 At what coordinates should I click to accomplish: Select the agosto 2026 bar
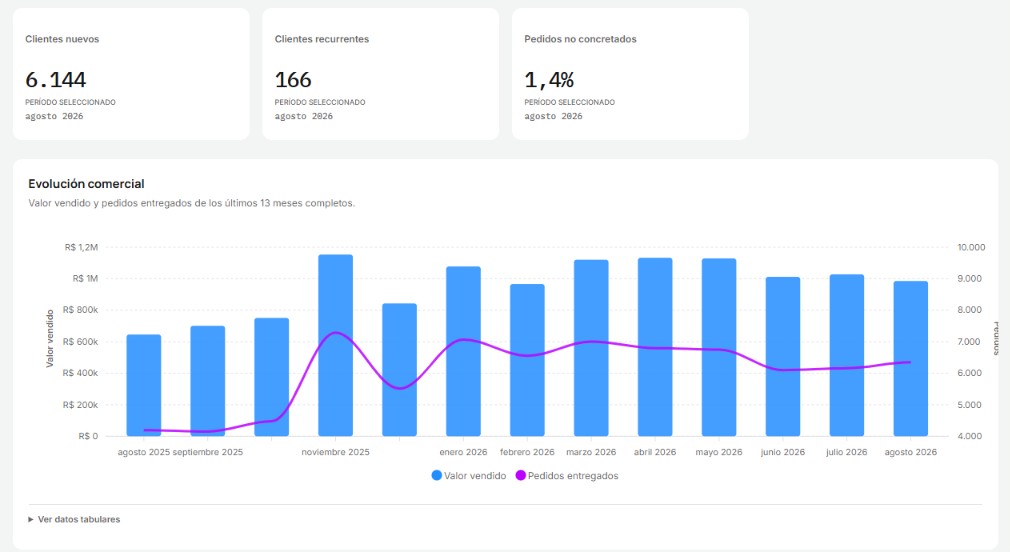click(911, 359)
